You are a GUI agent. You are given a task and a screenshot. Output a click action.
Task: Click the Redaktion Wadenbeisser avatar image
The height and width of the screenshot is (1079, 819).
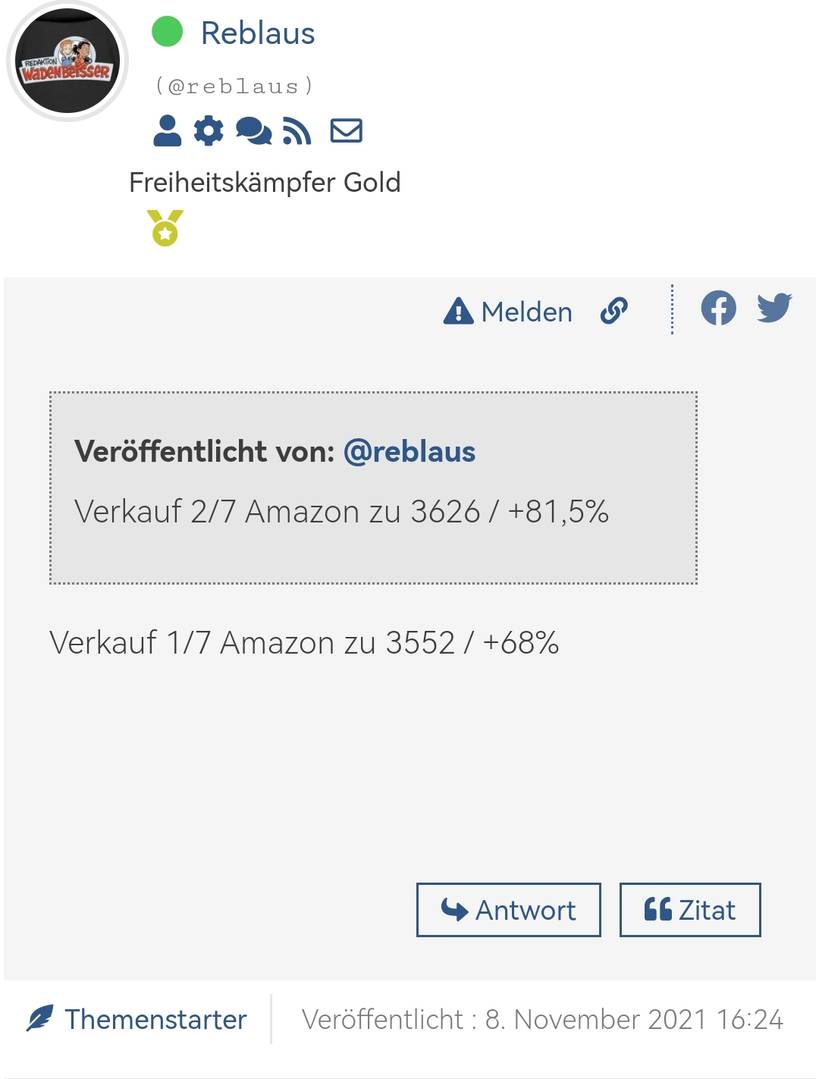pos(66,62)
